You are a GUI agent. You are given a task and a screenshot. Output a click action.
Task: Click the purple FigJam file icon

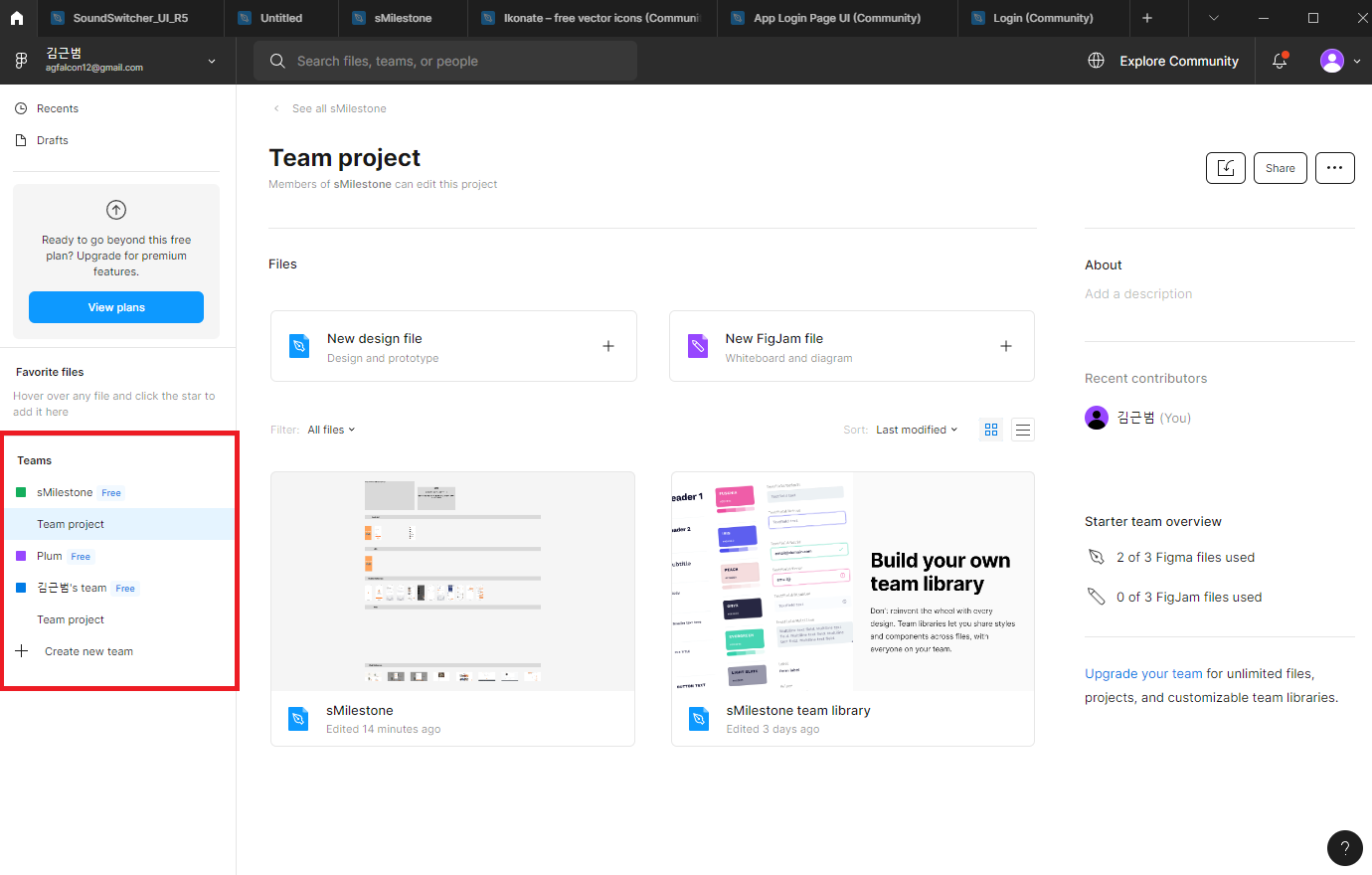pyautogui.click(x=698, y=346)
